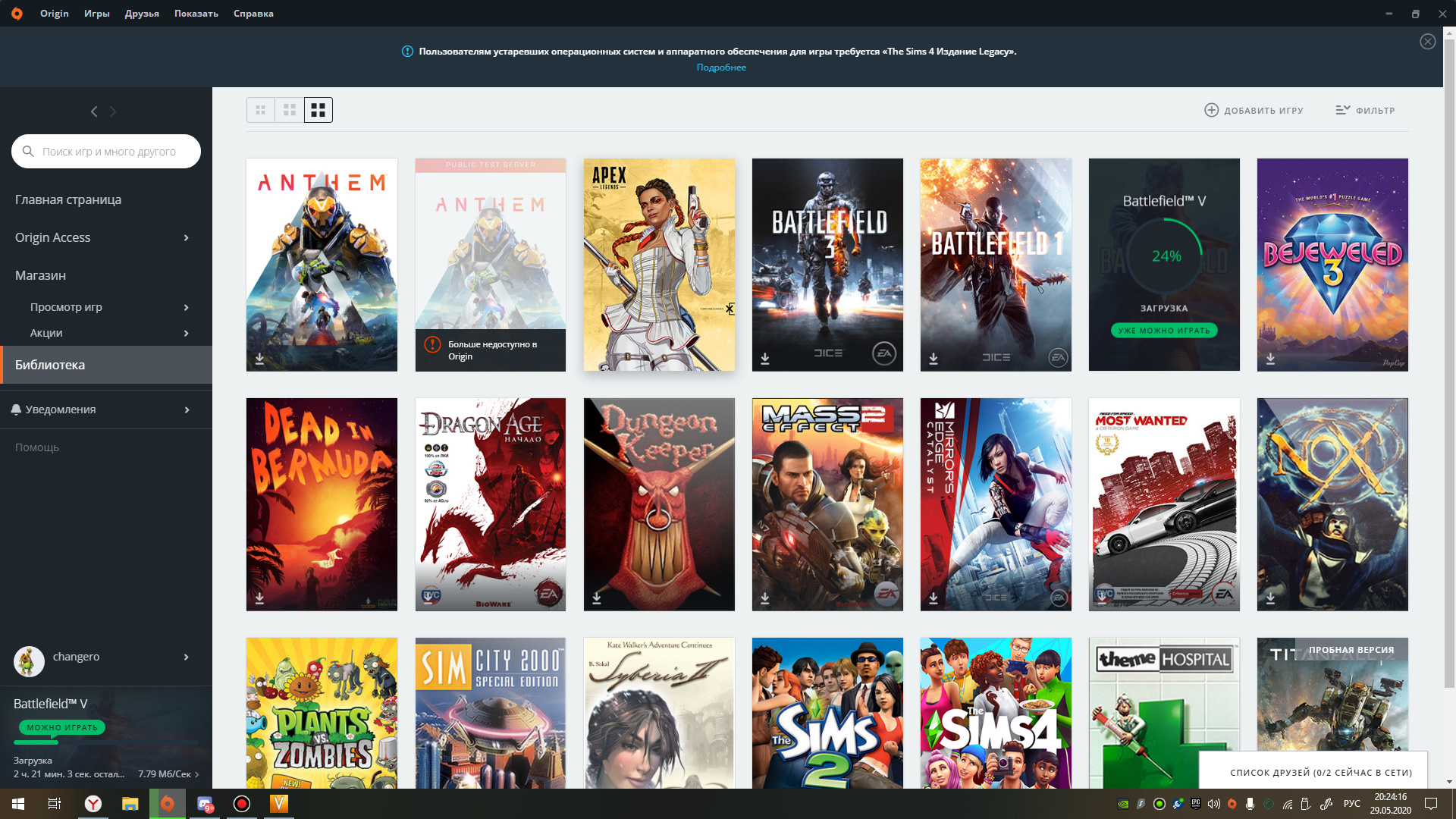The width and height of the screenshot is (1456, 819).
Task: Click the Origin taskbar icon
Action: (x=168, y=804)
